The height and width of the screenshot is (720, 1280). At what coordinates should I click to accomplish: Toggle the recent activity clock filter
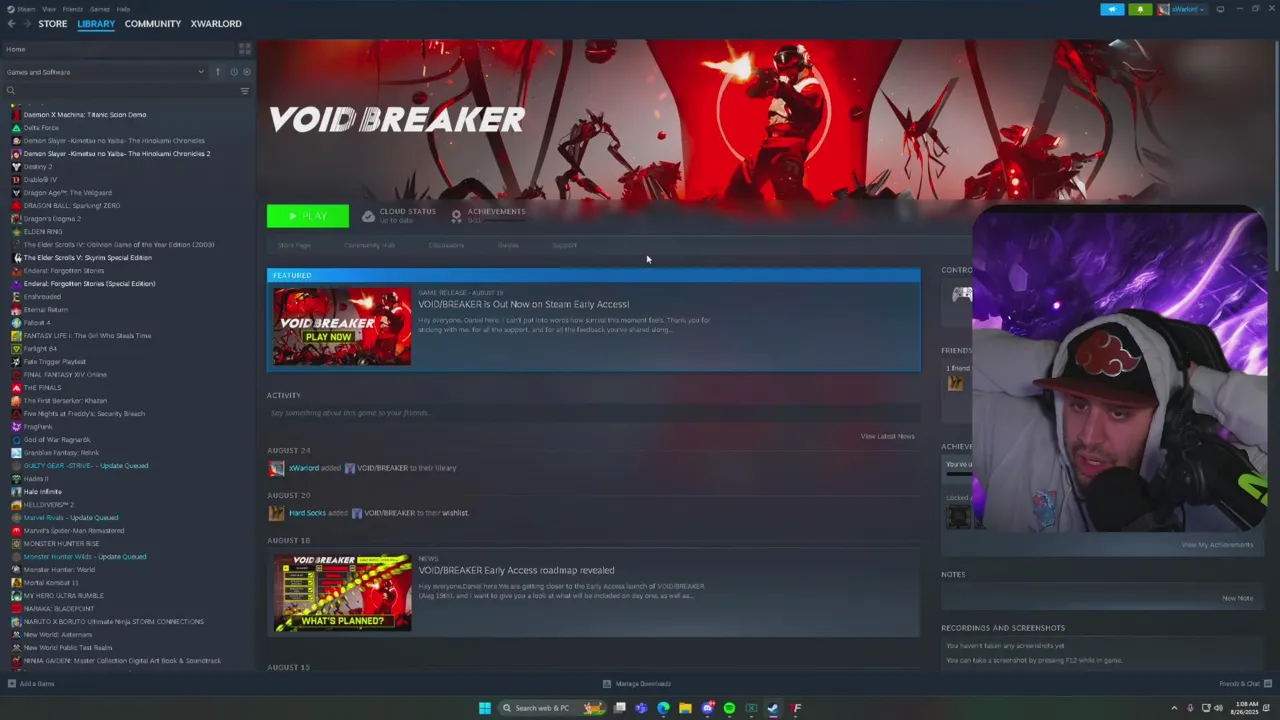click(x=234, y=72)
